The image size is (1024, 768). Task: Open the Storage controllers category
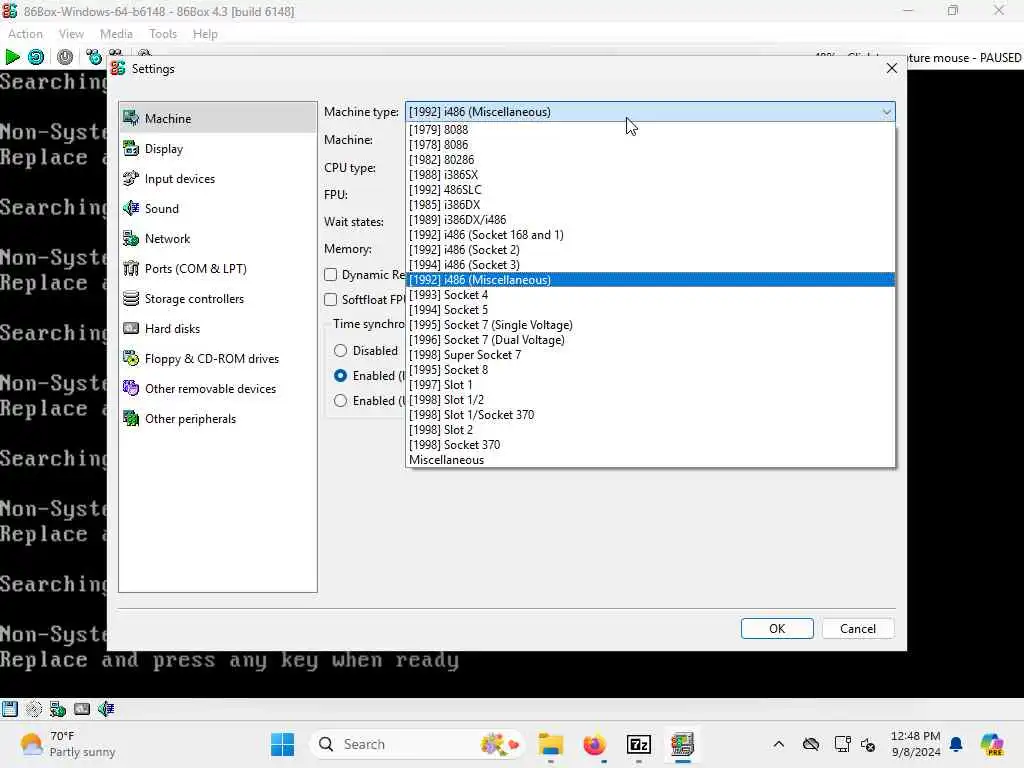coord(217,299)
